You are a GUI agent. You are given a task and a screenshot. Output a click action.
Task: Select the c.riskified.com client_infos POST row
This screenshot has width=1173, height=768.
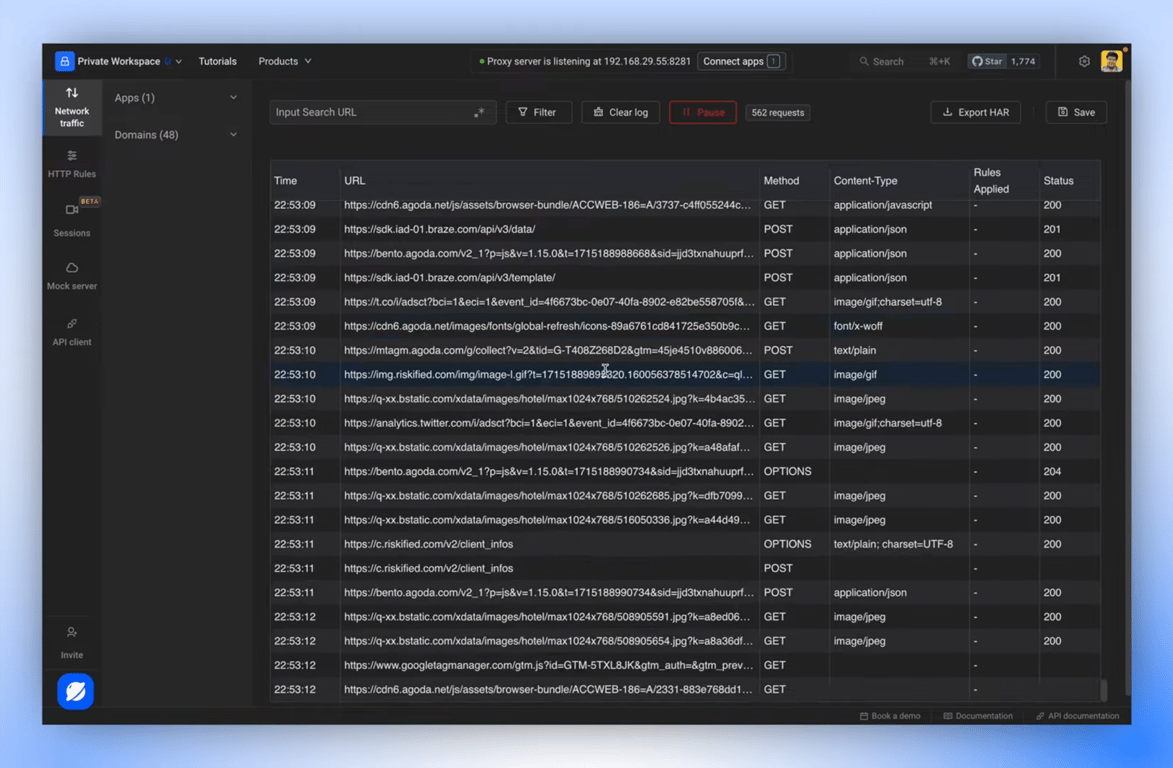685,568
